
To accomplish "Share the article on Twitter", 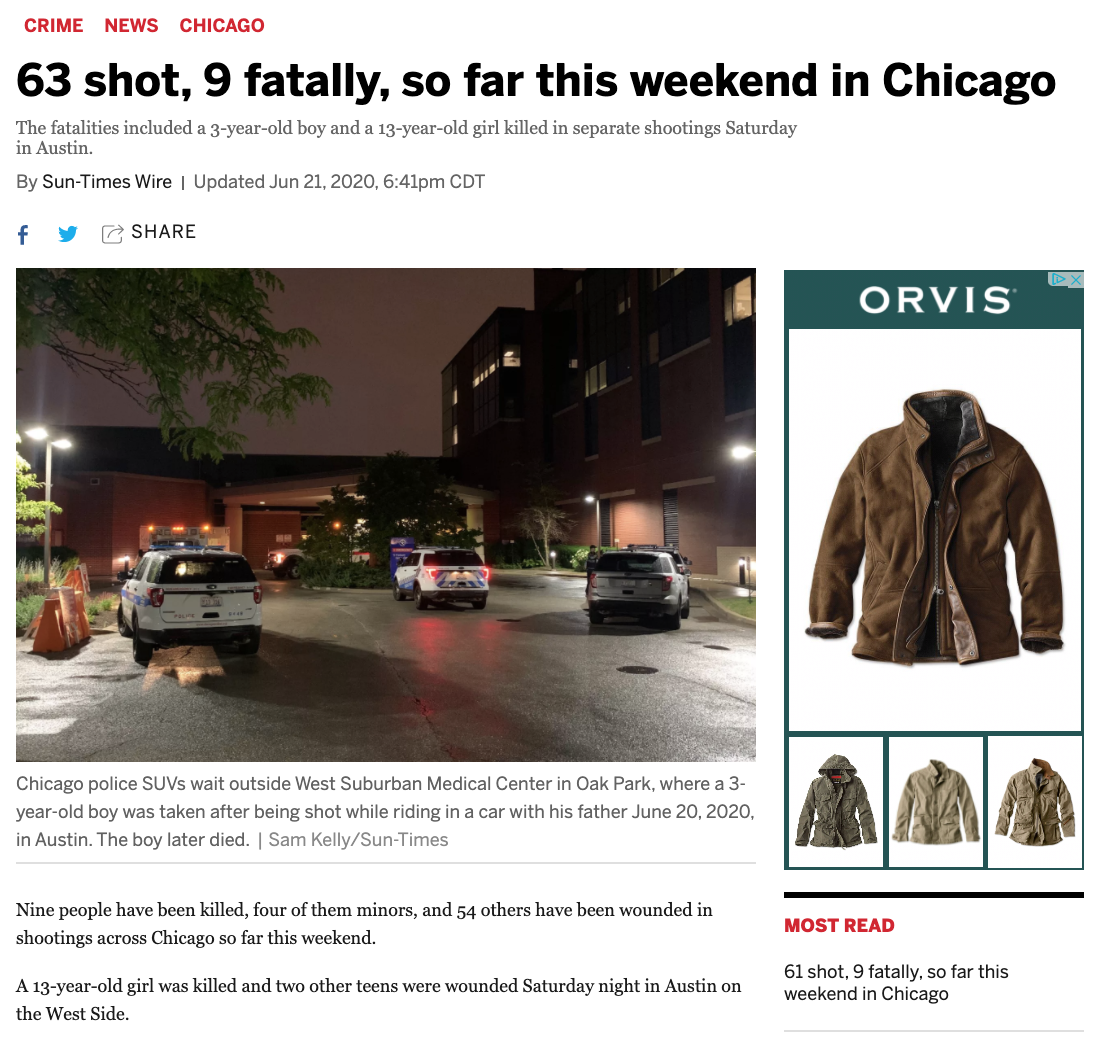I will pyautogui.click(x=68, y=234).
